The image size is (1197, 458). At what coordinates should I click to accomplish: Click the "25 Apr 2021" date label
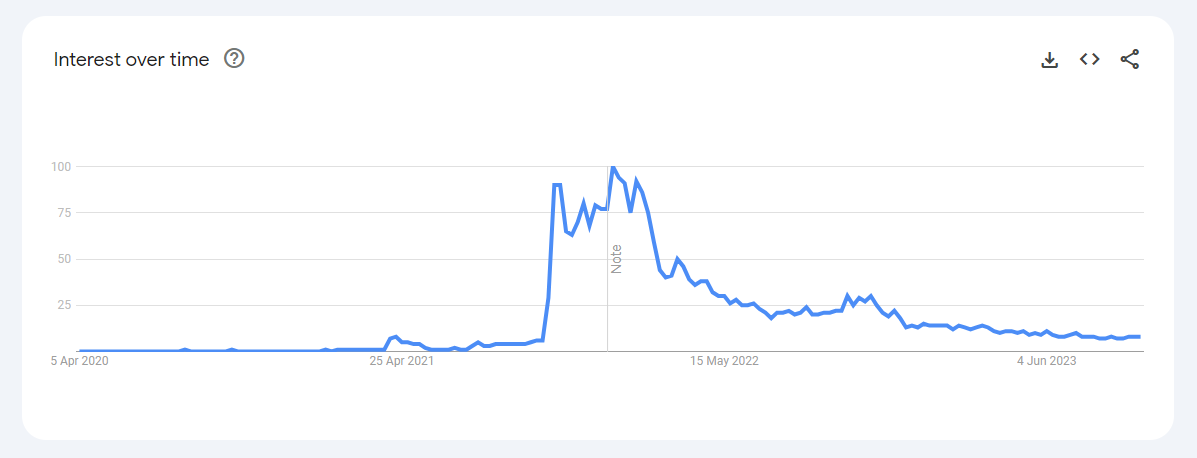(x=402, y=361)
